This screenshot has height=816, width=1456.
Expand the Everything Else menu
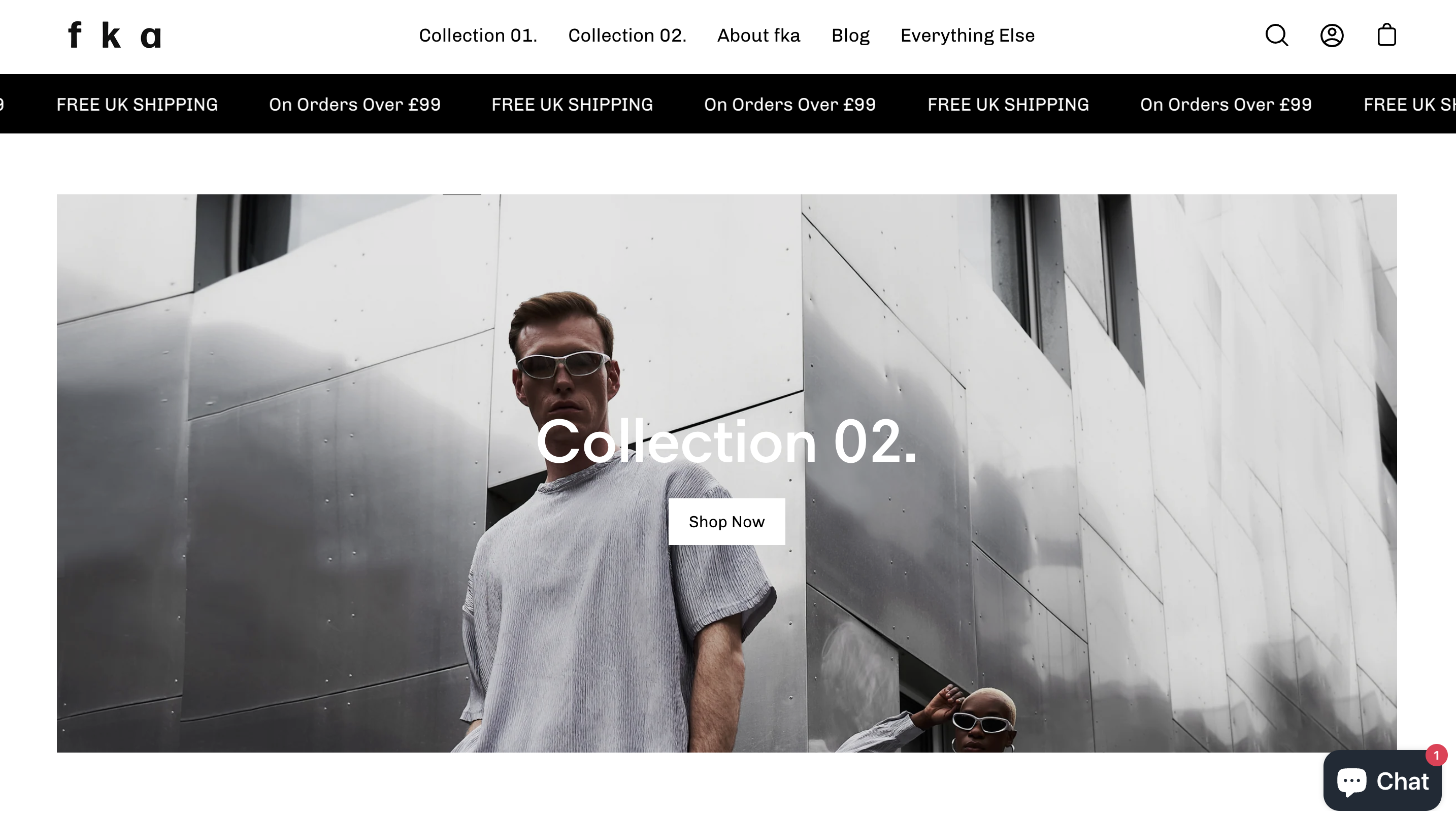click(x=967, y=36)
